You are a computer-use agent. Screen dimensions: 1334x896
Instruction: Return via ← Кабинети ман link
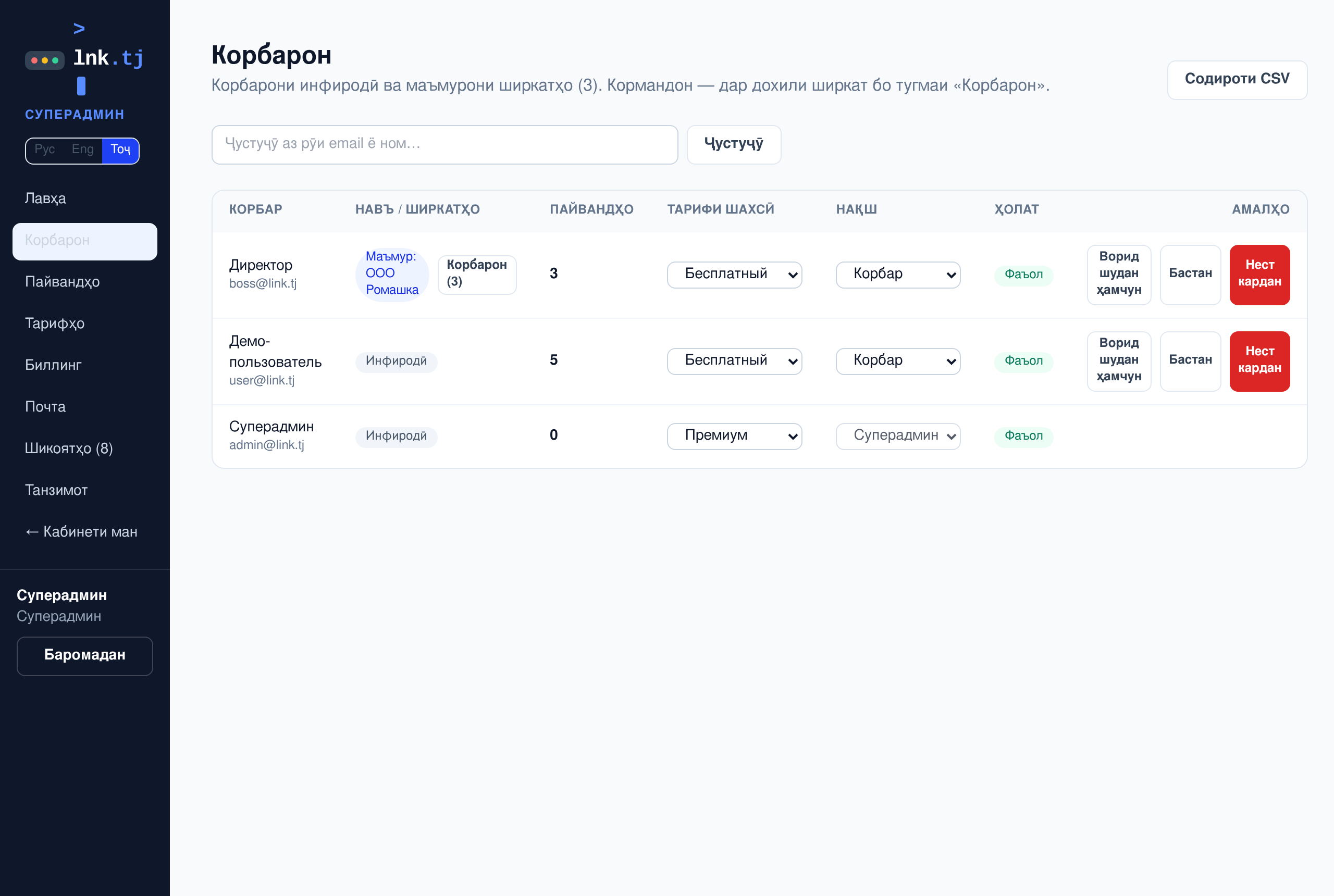pos(84,532)
